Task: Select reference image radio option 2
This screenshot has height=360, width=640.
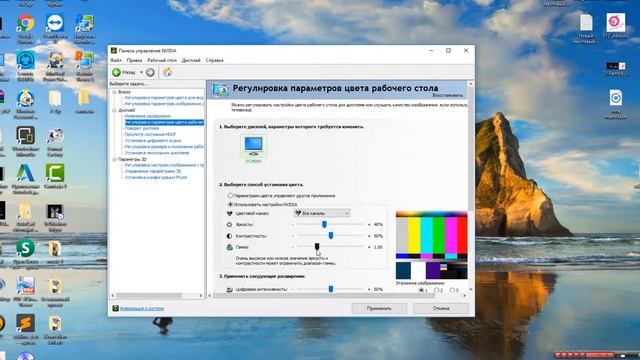Action: (x=437, y=290)
